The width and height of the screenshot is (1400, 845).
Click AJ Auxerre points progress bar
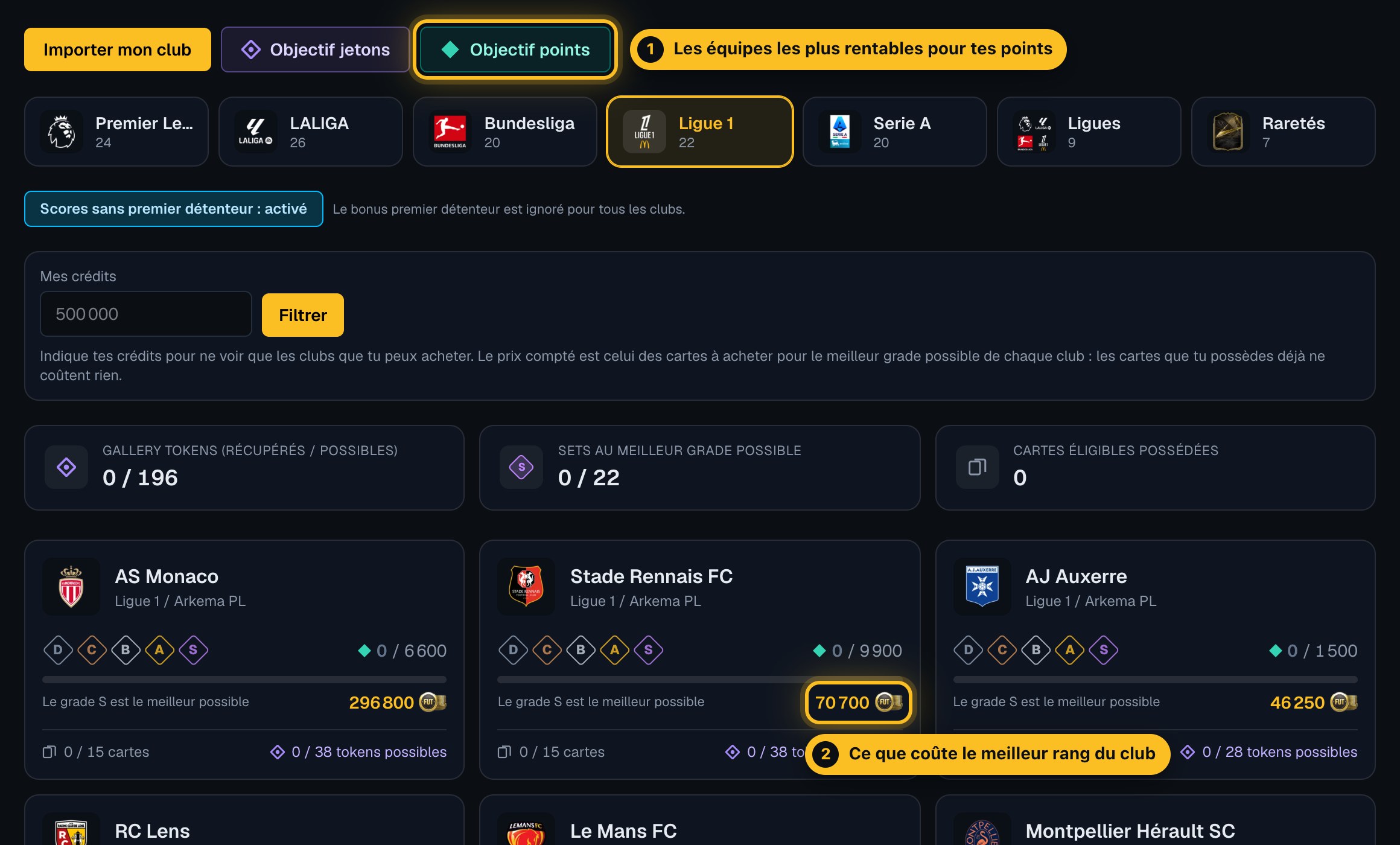pyautogui.click(x=1156, y=680)
